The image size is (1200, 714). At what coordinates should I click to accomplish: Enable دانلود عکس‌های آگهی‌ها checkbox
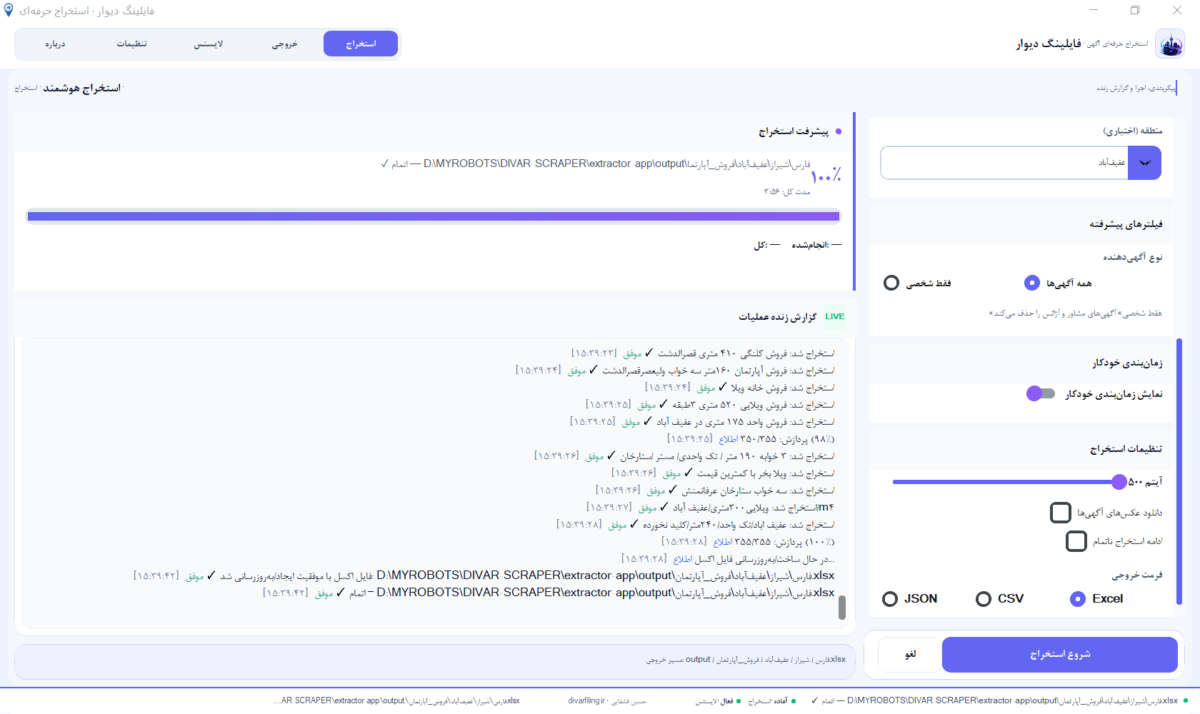(x=1061, y=513)
